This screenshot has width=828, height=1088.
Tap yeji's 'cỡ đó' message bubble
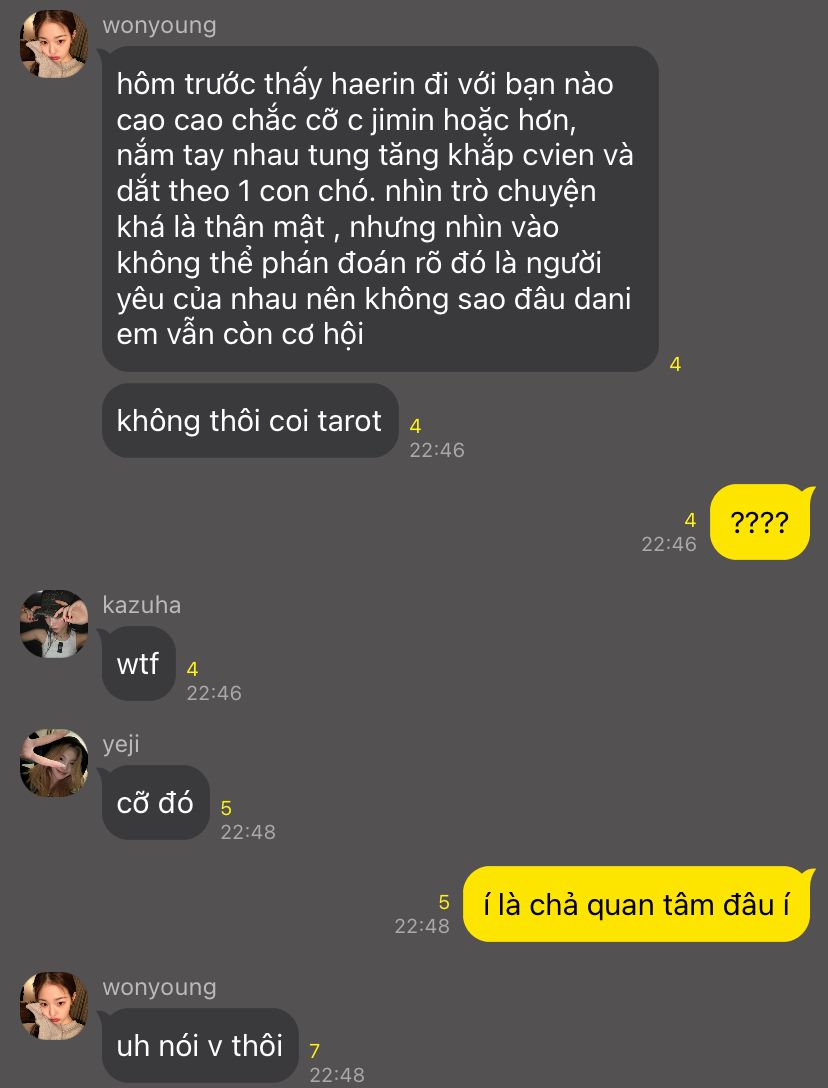click(x=155, y=803)
